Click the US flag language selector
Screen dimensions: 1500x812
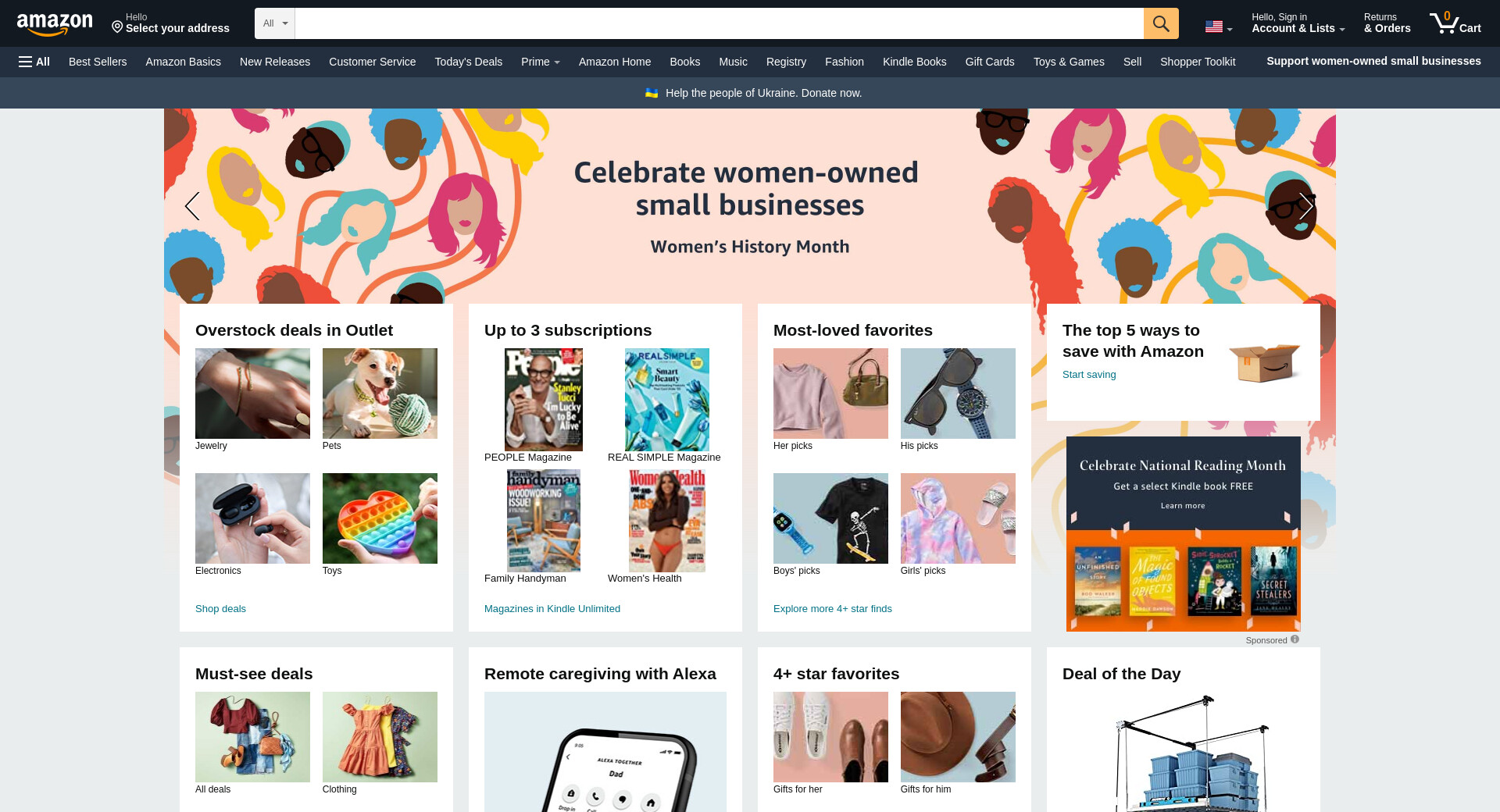(x=1218, y=27)
